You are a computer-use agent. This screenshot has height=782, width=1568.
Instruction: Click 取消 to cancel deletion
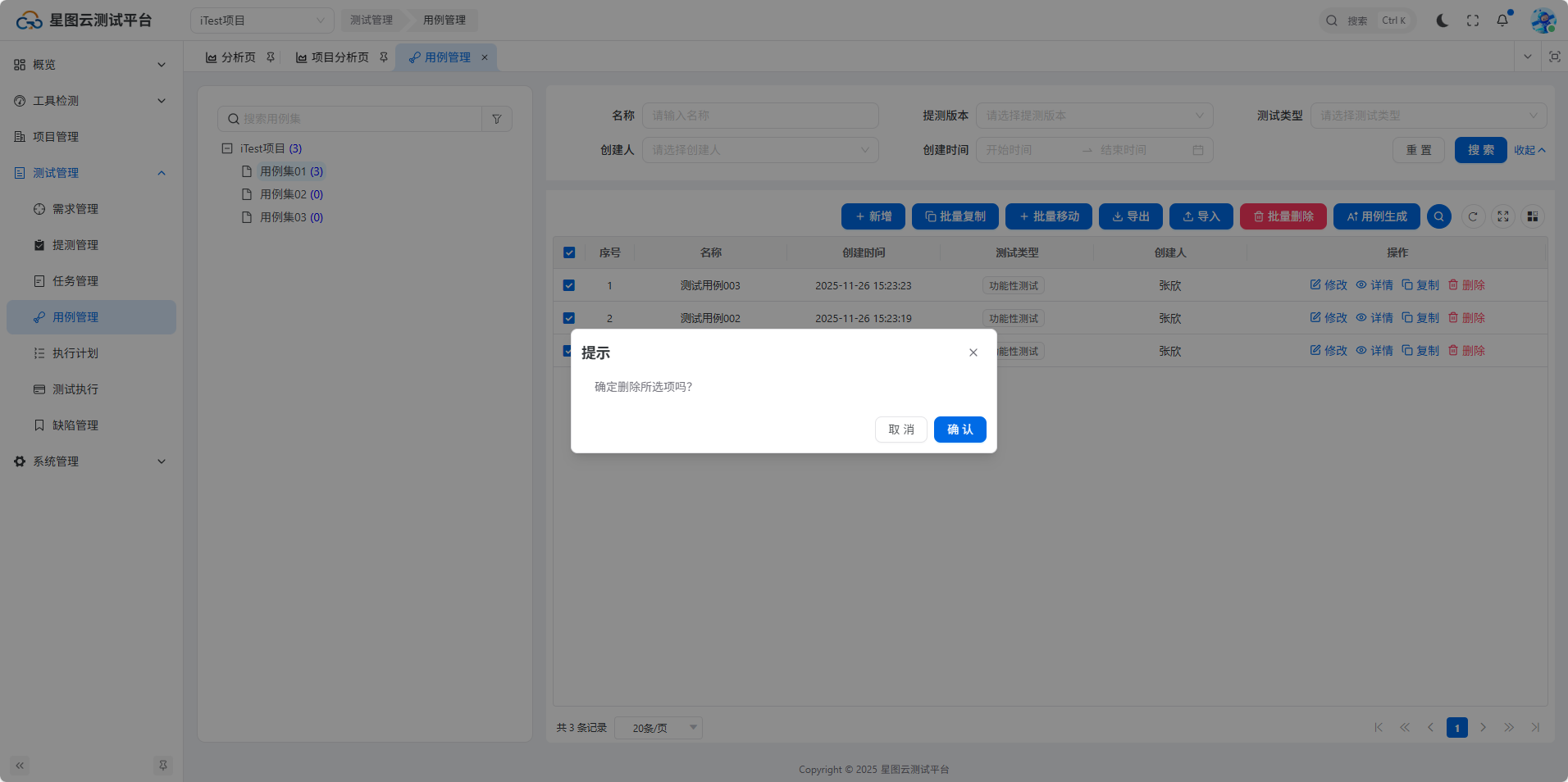point(900,430)
